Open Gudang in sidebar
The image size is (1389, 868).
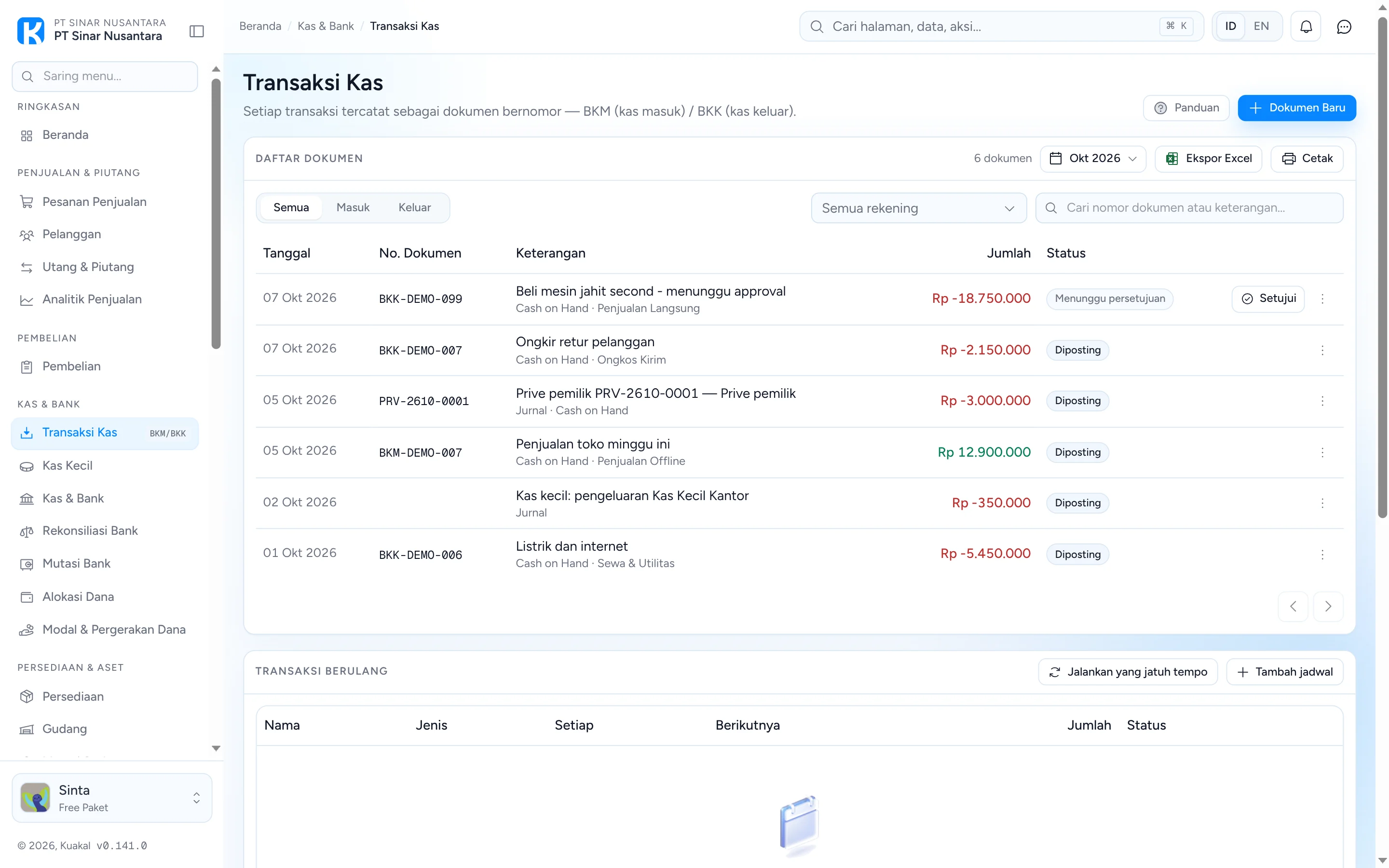[x=105, y=729]
